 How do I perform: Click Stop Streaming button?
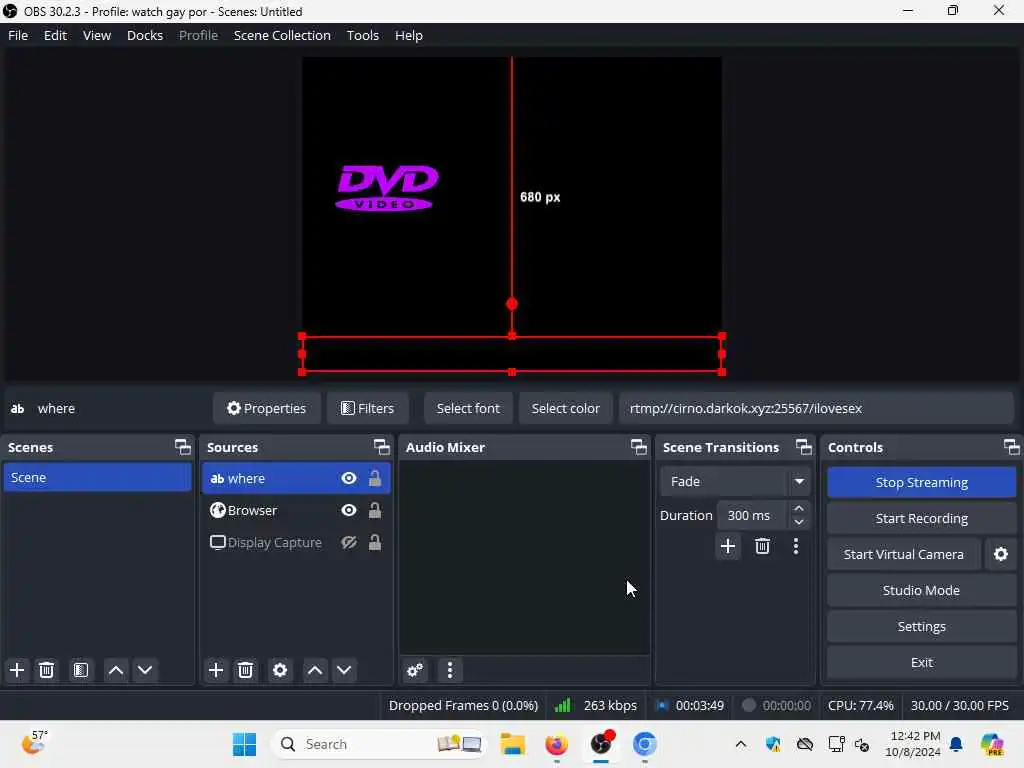pyautogui.click(x=921, y=483)
